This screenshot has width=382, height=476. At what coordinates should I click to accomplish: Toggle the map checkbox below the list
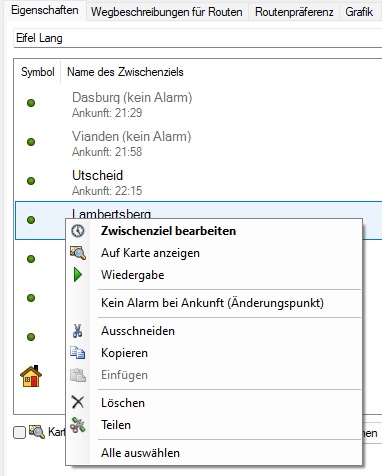[x=19, y=433]
